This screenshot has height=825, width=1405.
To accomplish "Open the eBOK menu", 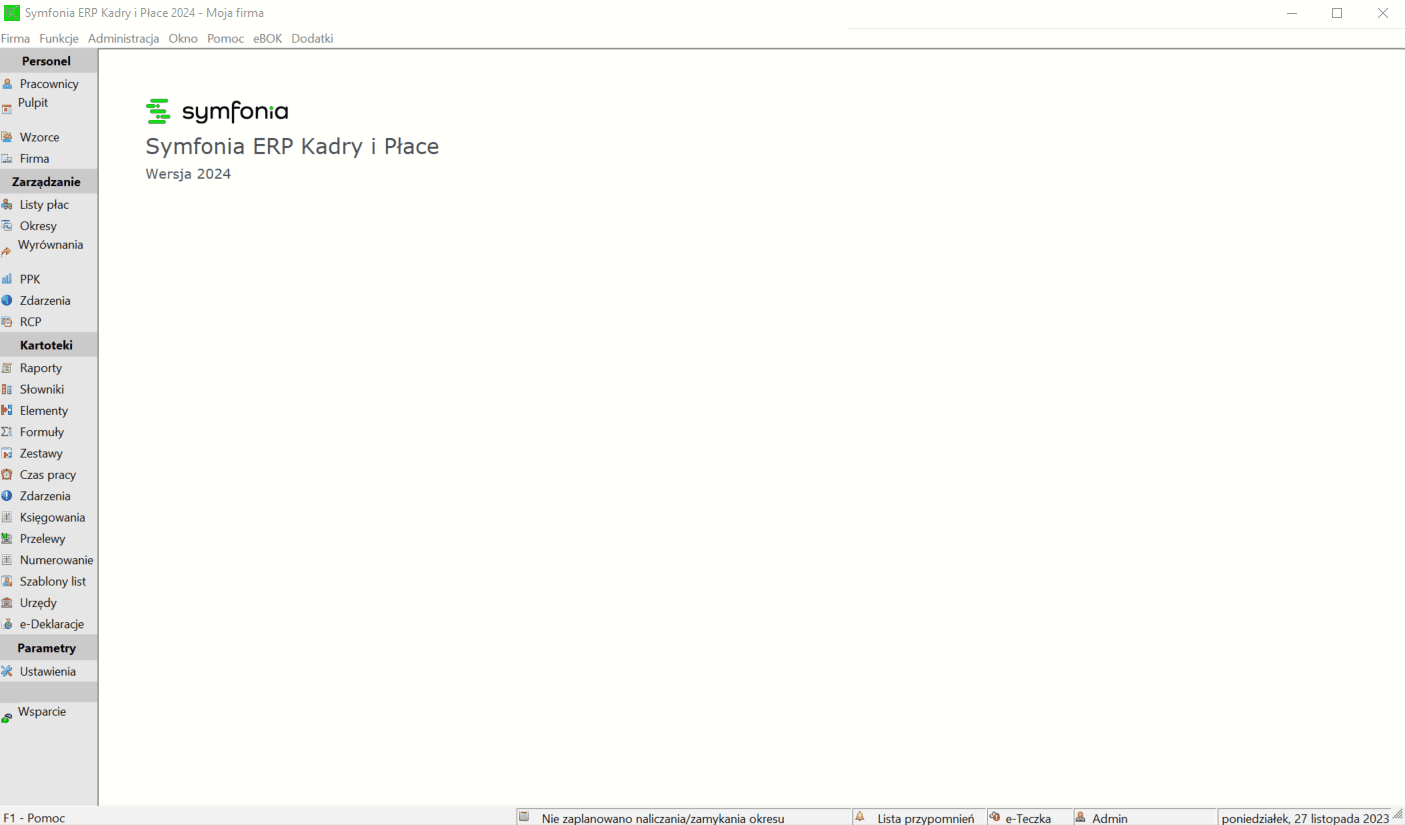I will 268,38.
